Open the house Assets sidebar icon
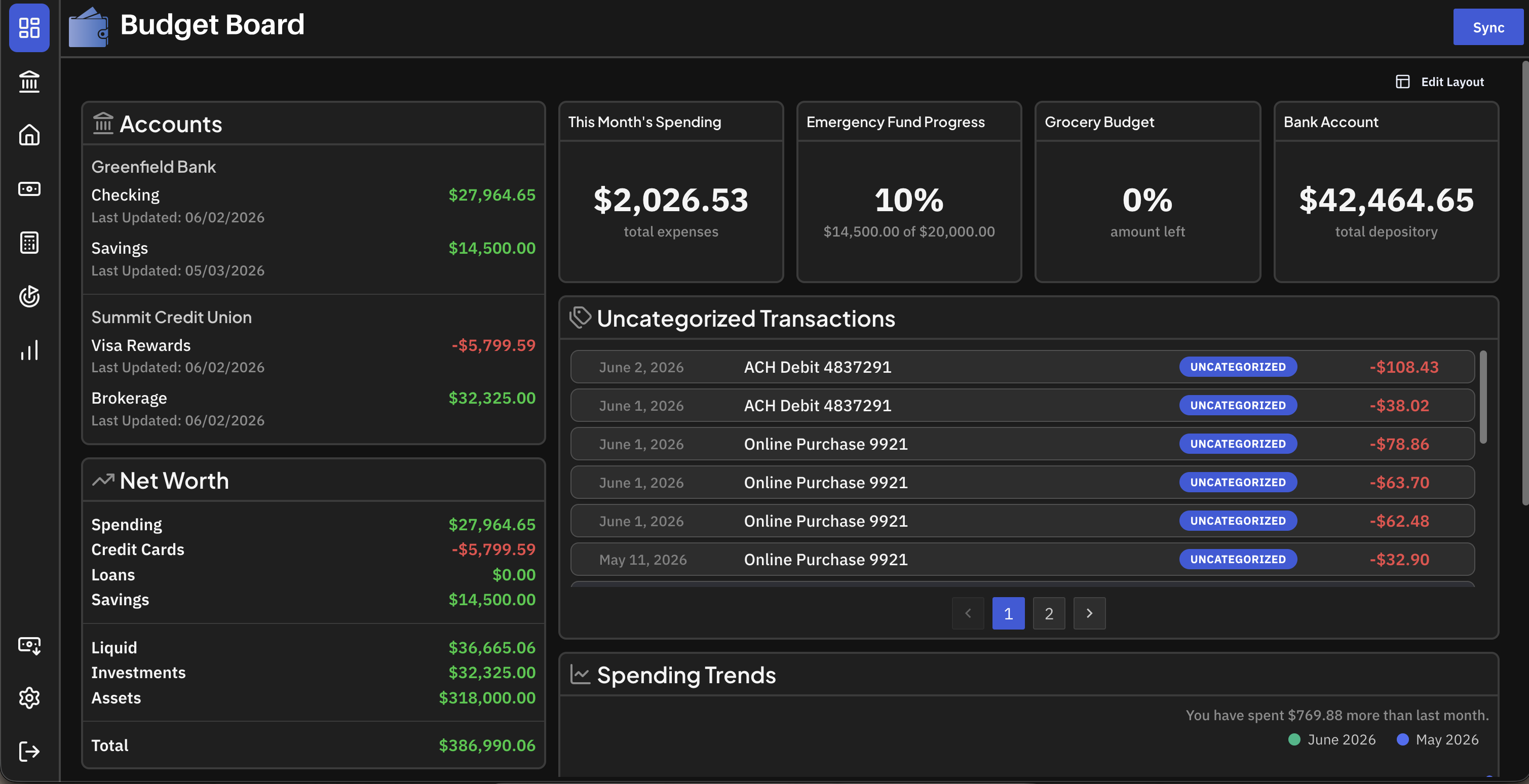Screen dimensions: 1529x784 point(29,135)
